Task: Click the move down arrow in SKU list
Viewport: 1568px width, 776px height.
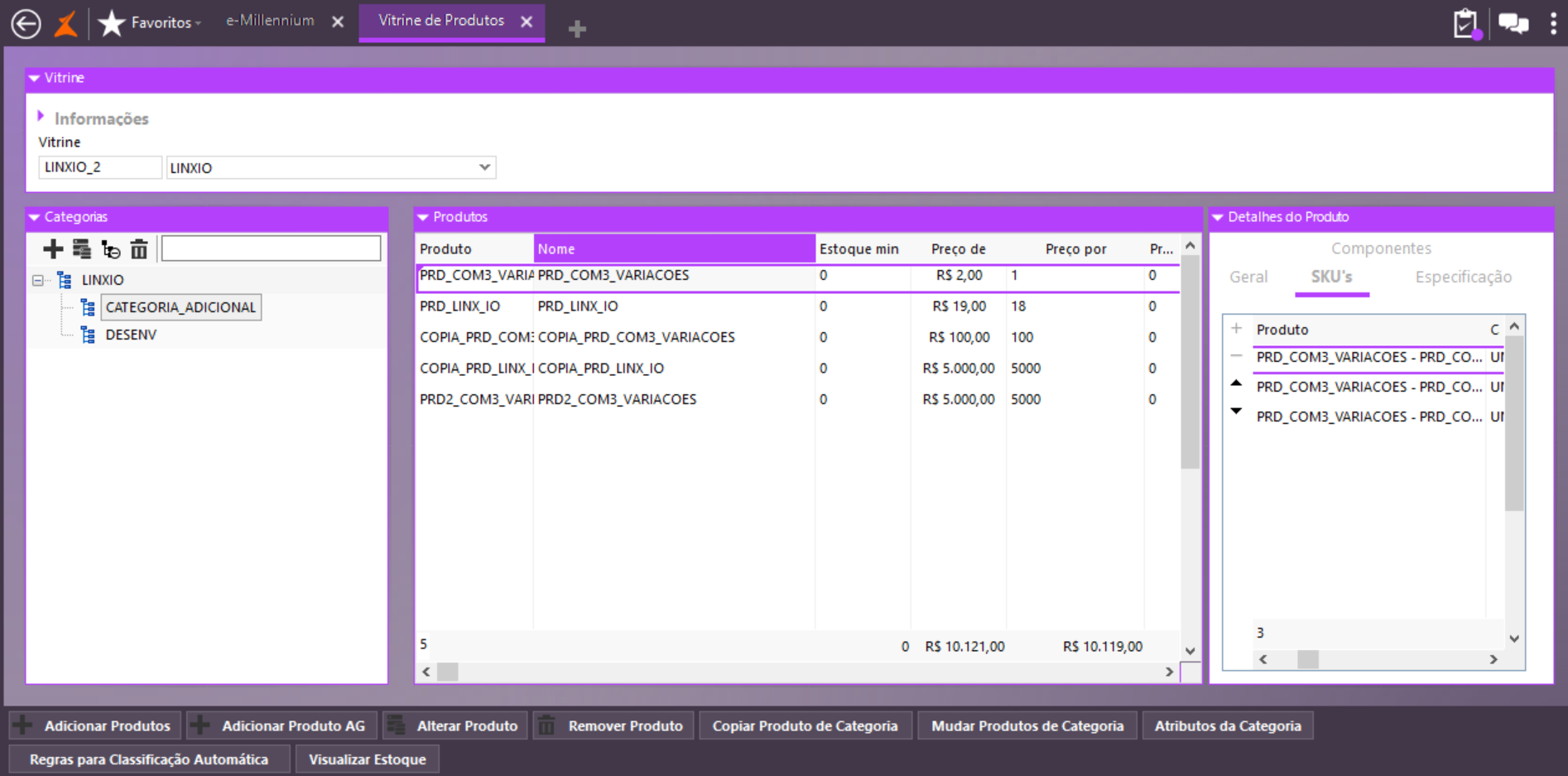Action: click(1236, 412)
